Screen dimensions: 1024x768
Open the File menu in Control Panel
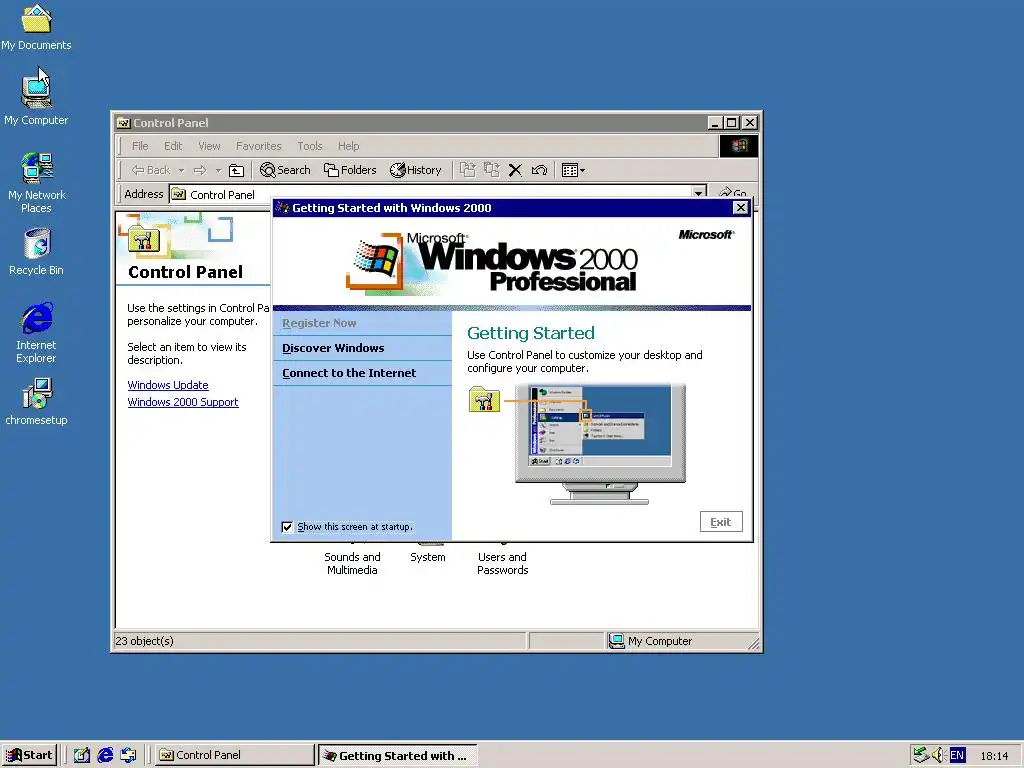[140, 146]
